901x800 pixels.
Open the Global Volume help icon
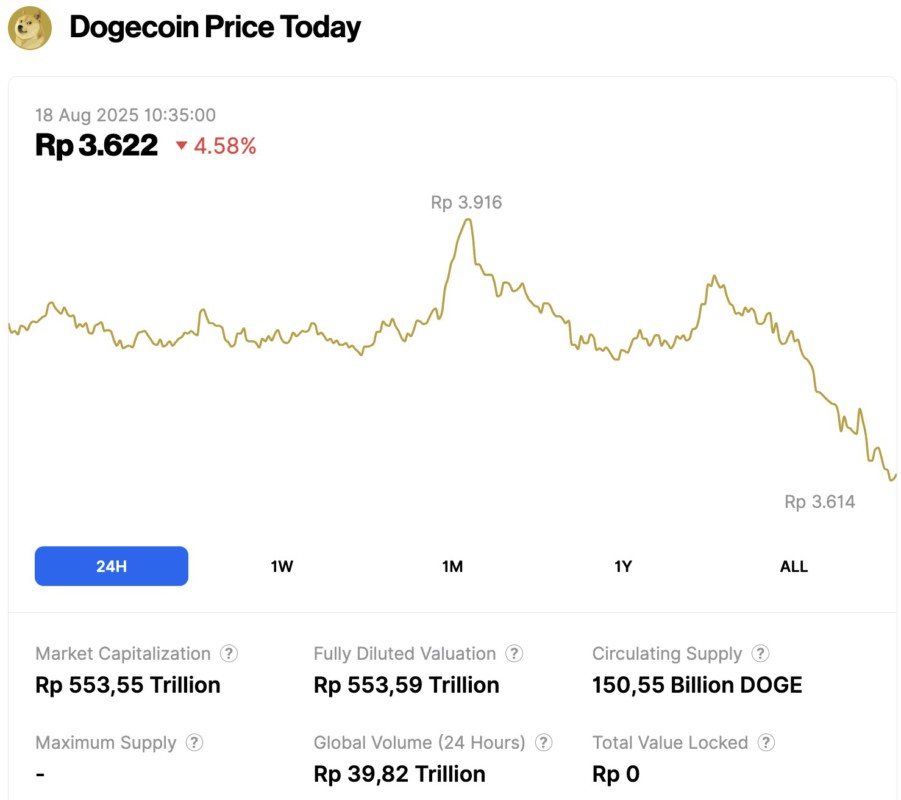pos(544,743)
